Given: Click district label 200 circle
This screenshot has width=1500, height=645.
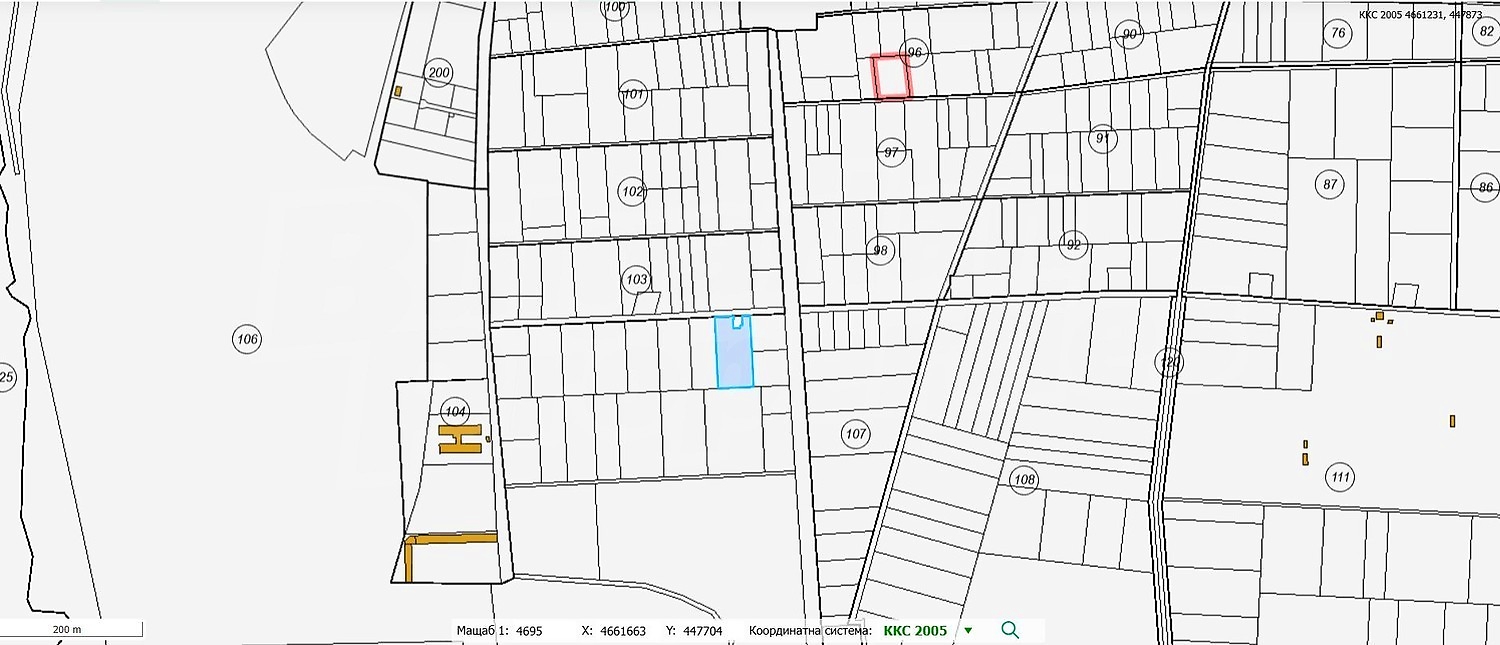Looking at the screenshot, I should point(438,73).
